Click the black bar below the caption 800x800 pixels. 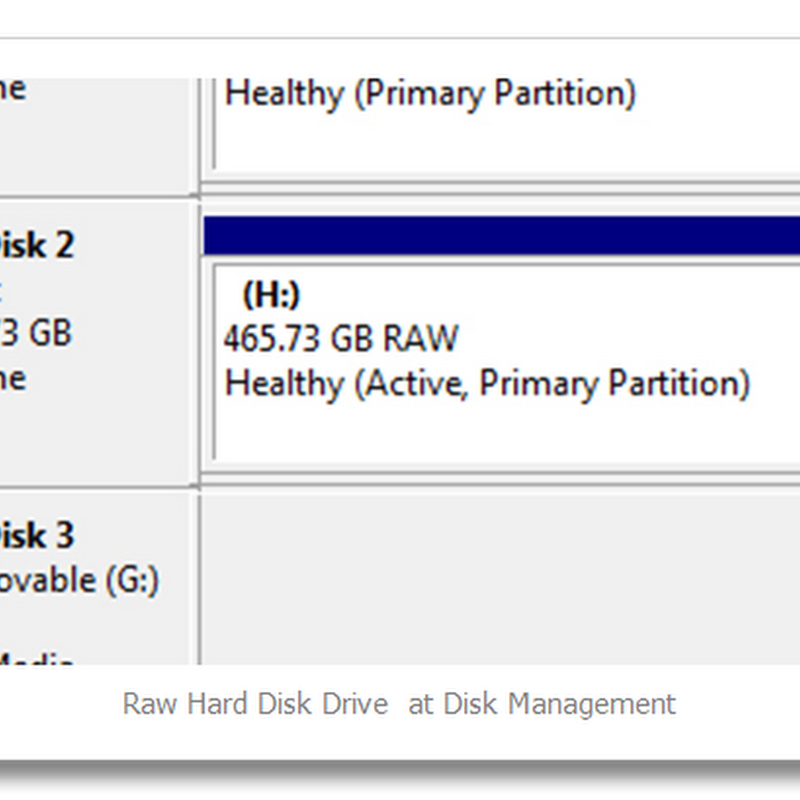(x=400, y=775)
